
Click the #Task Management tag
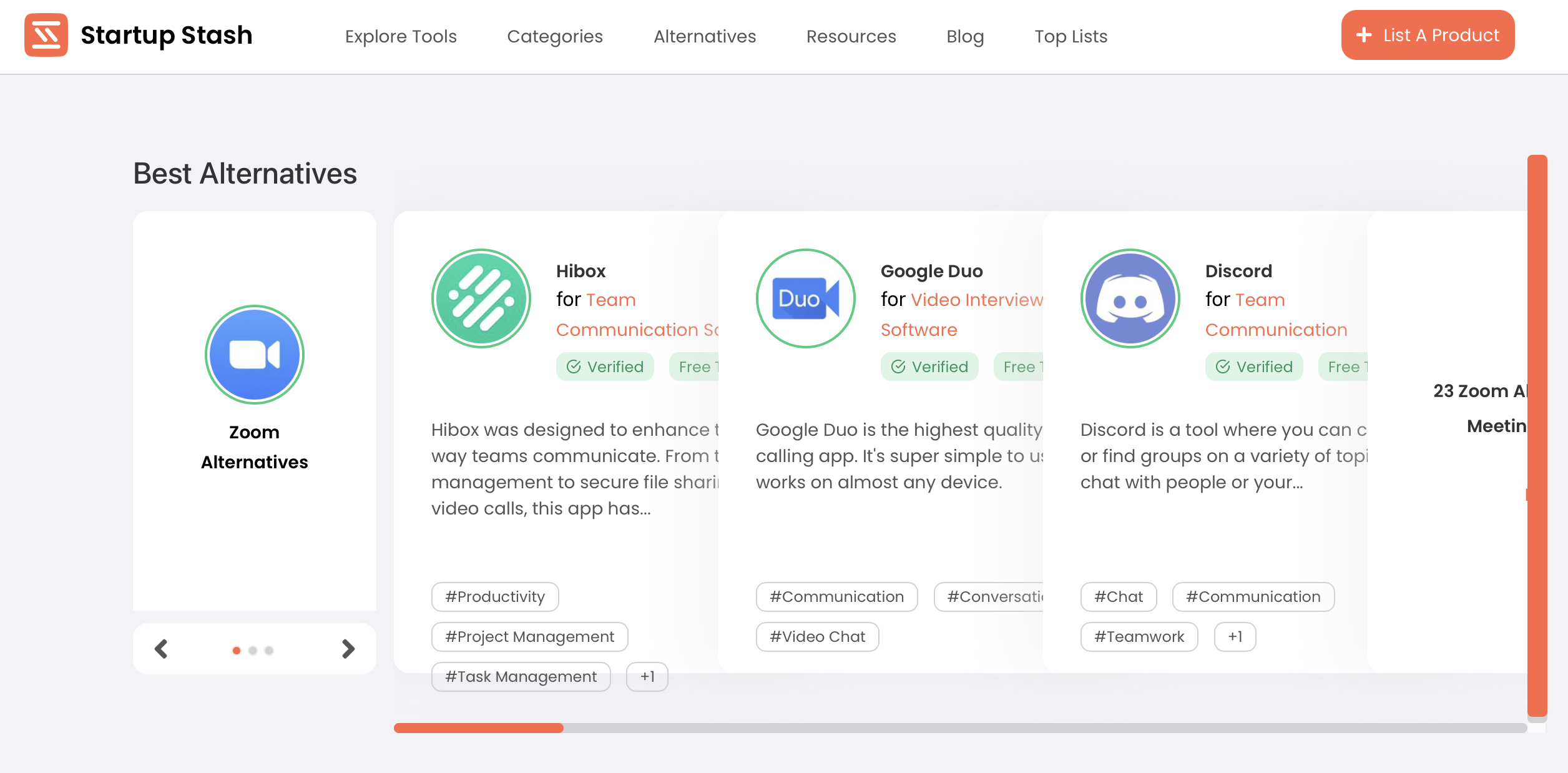[x=521, y=677]
